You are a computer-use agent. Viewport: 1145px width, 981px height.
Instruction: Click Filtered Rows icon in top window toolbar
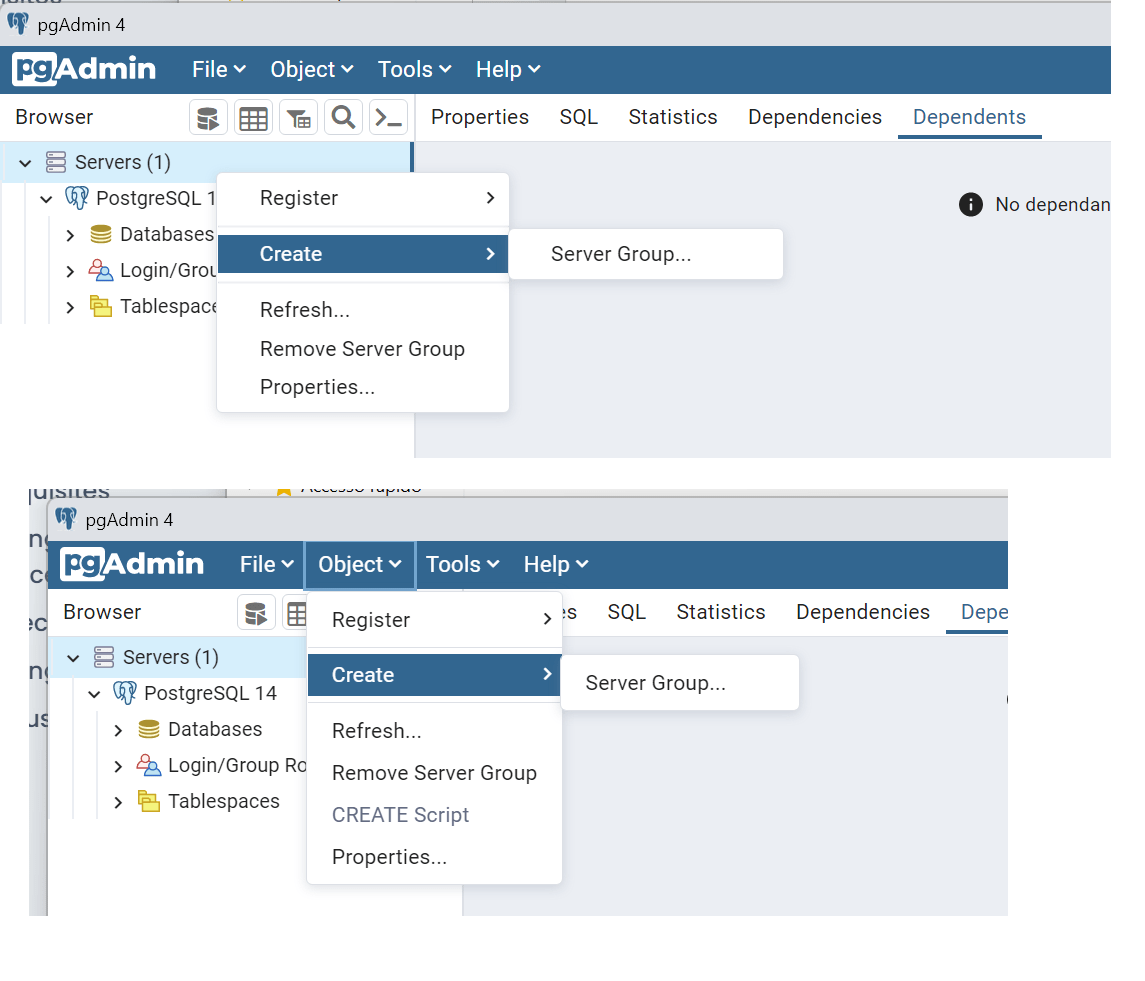(x=299, y=118)
